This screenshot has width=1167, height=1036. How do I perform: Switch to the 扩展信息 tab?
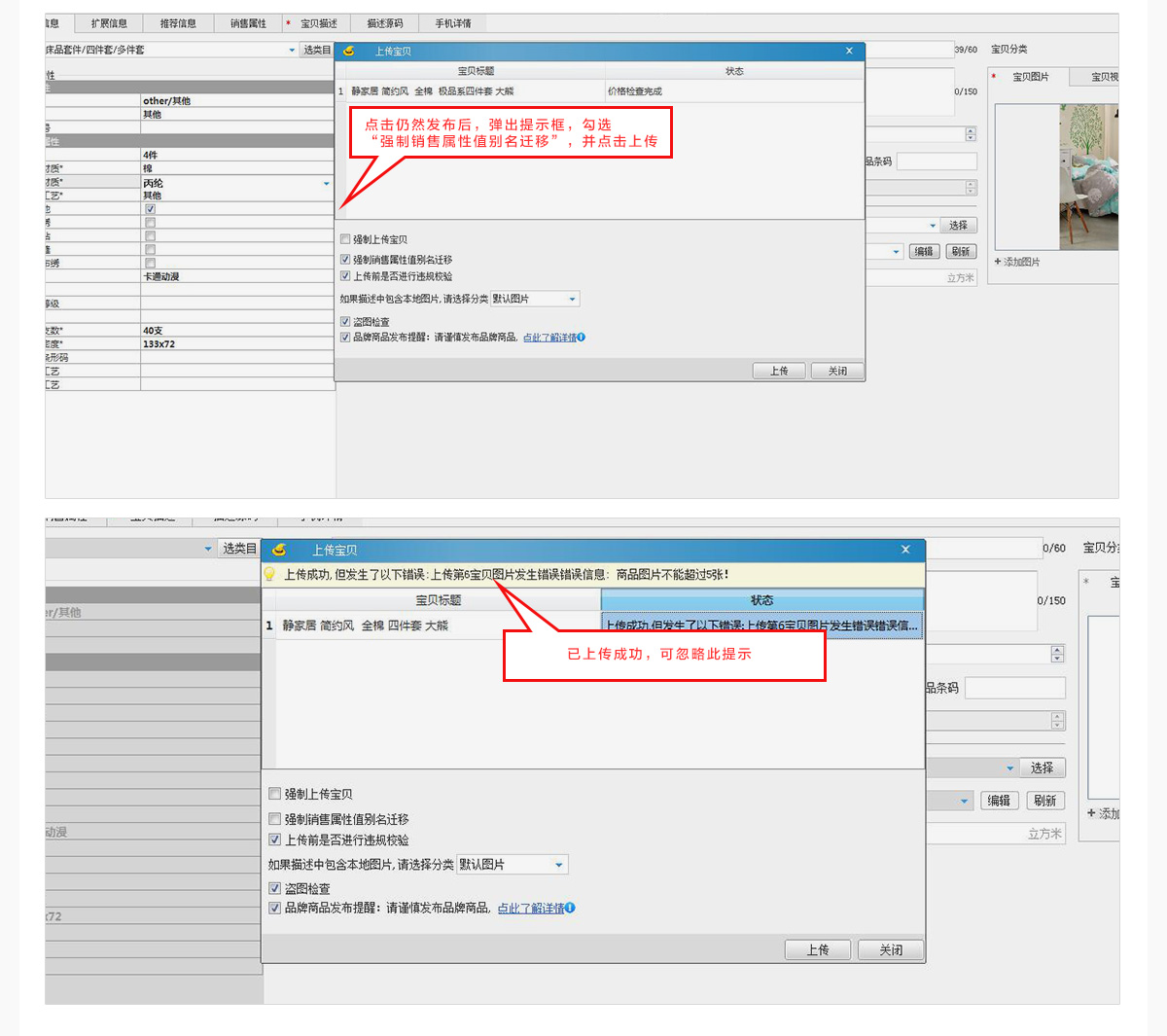pyautogui.click(x=109, y=23)
